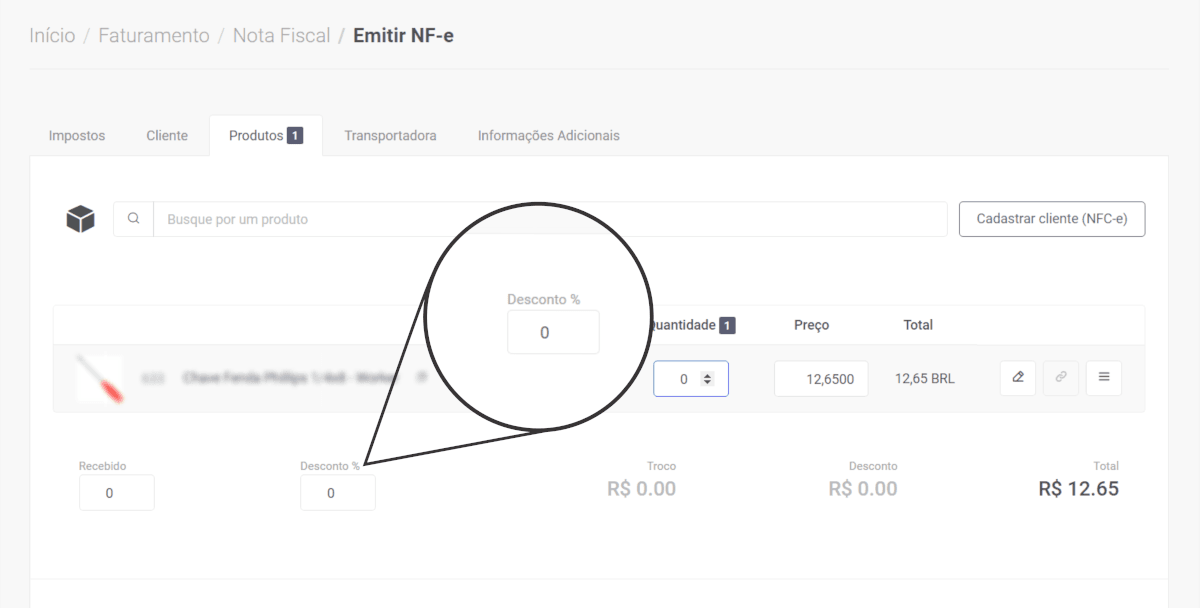The width and height of the screenshot is (1200, 608).
Task: Click the quantity stepper arrows
Action: click(708, 379)
